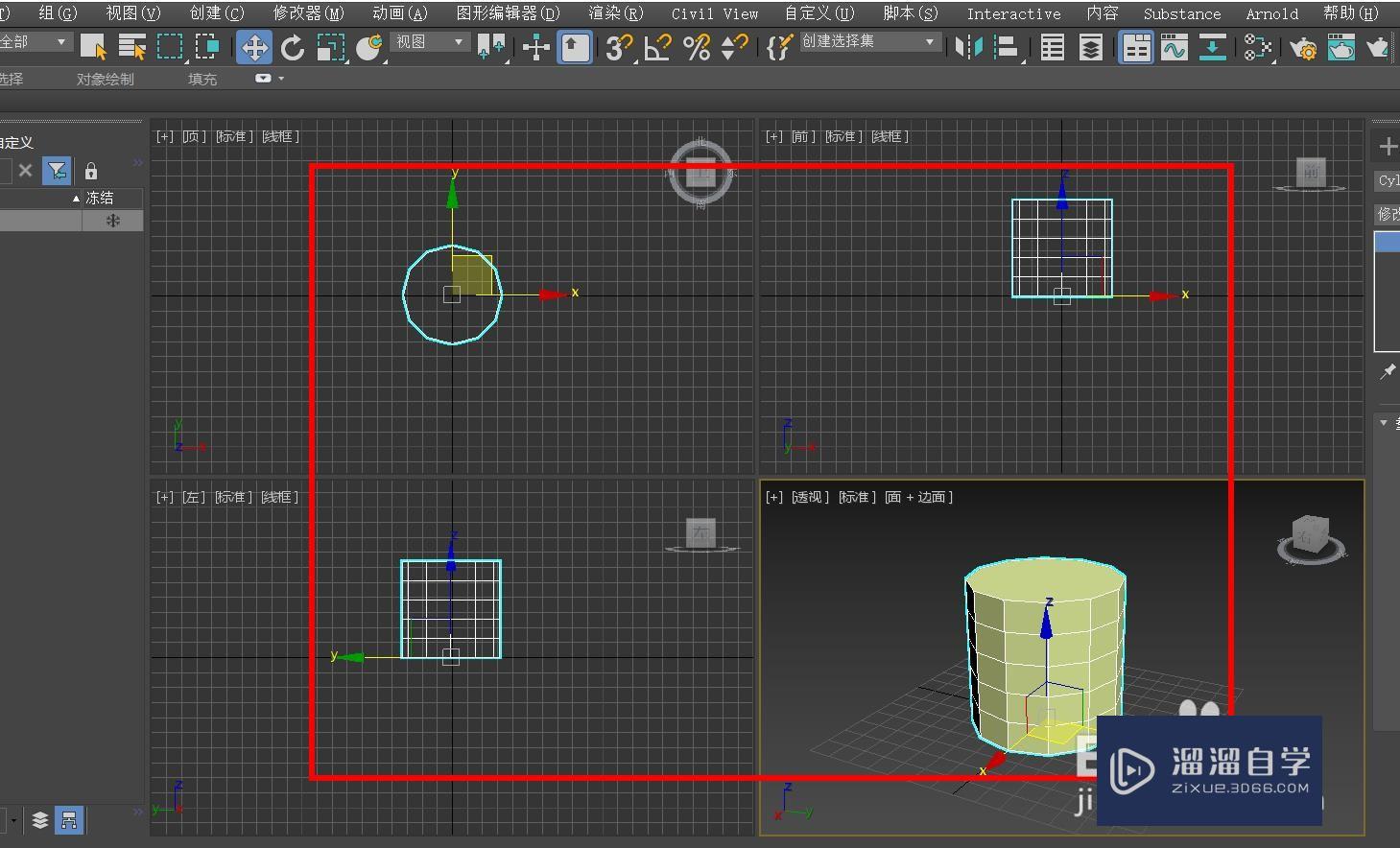This screenshot has width=1400, height=848.
Task: Click the 对象绘制 ribbon tab
Action: (106, 80)
